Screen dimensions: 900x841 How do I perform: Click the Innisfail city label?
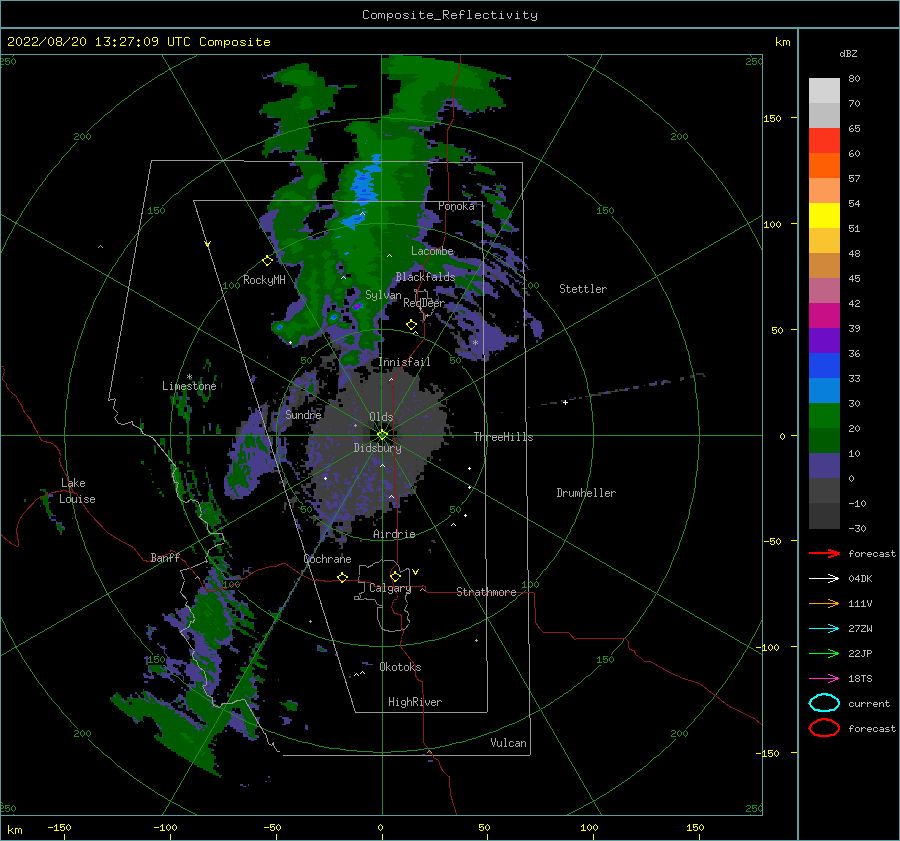pos(404,362)
